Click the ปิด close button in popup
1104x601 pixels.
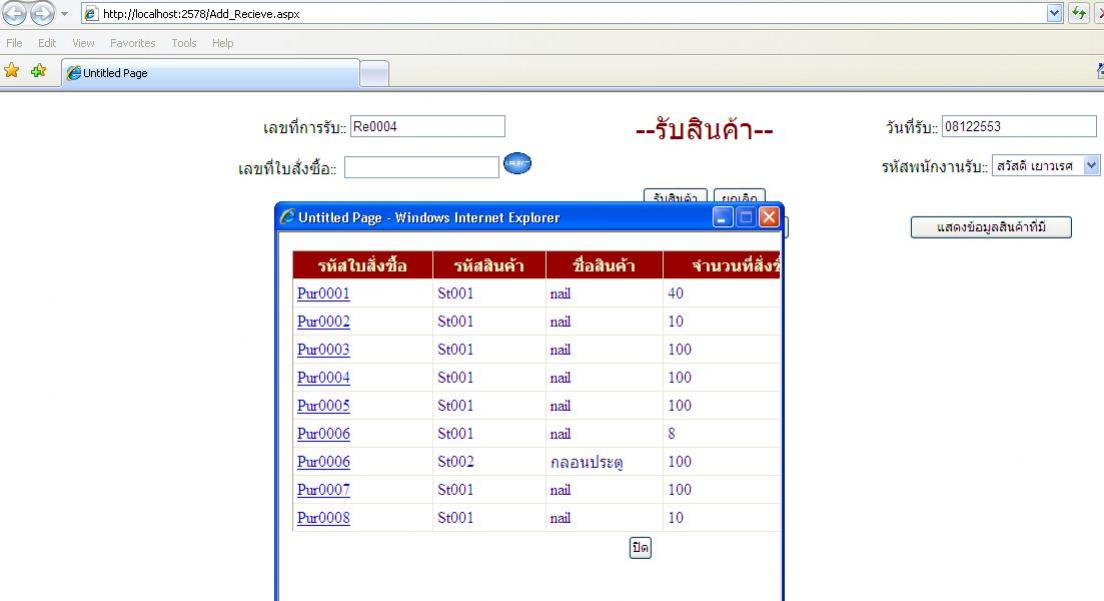point(640,548)
